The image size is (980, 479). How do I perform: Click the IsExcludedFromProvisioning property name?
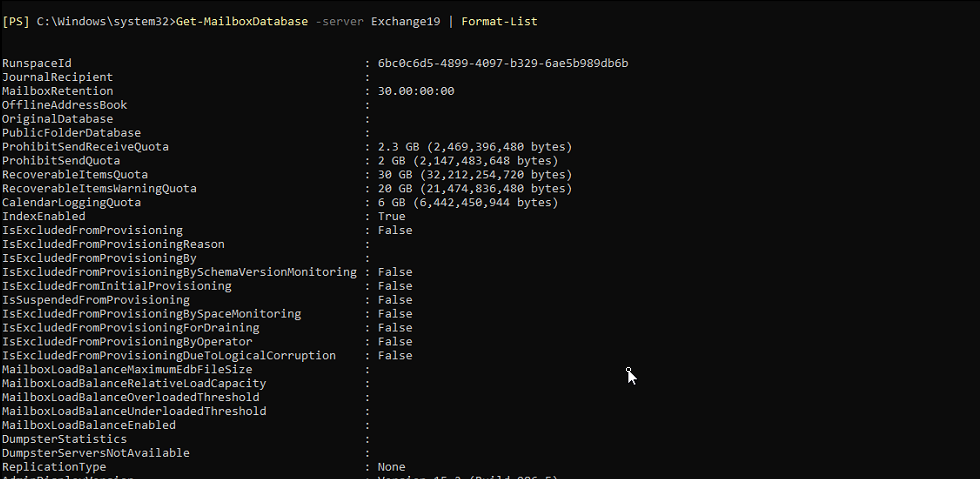(93, 231)
